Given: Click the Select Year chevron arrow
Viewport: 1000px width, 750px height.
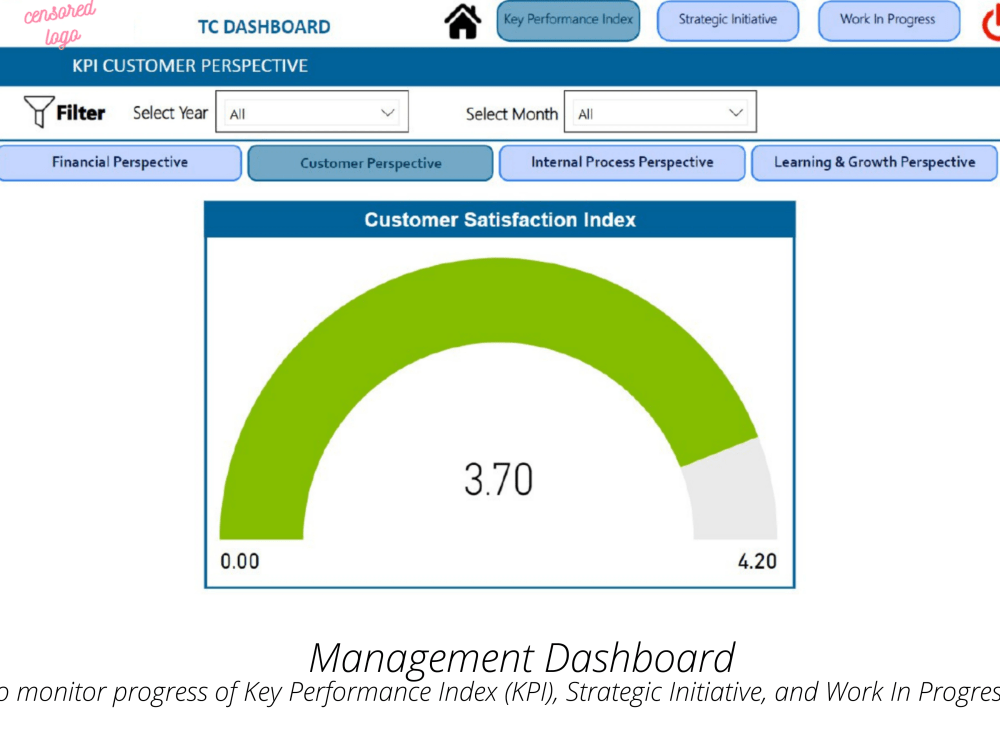Looking at the screenshot, I should [x=387, y=113].
